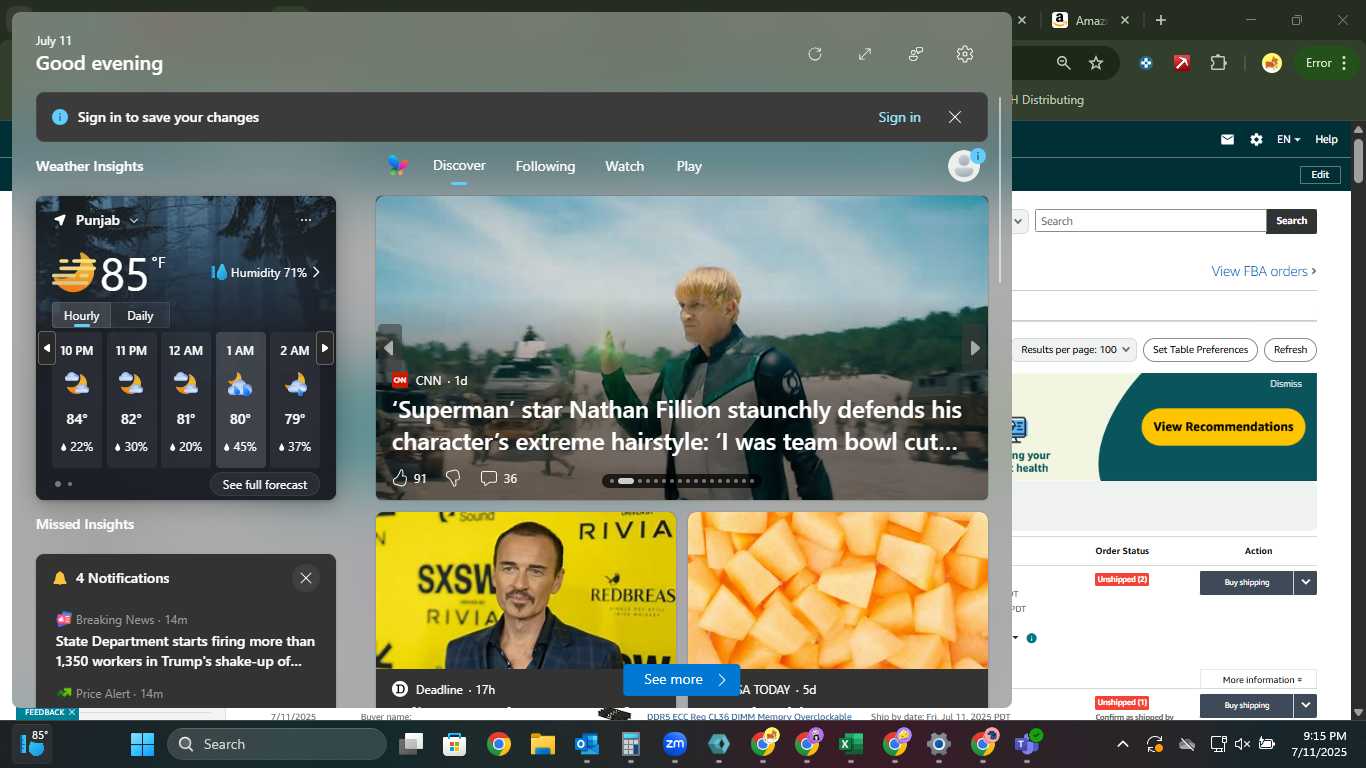The width and height of the screenshot is (1366, 768).
Task: Open the widgets profile avatar
Action: tap(964, 166)
